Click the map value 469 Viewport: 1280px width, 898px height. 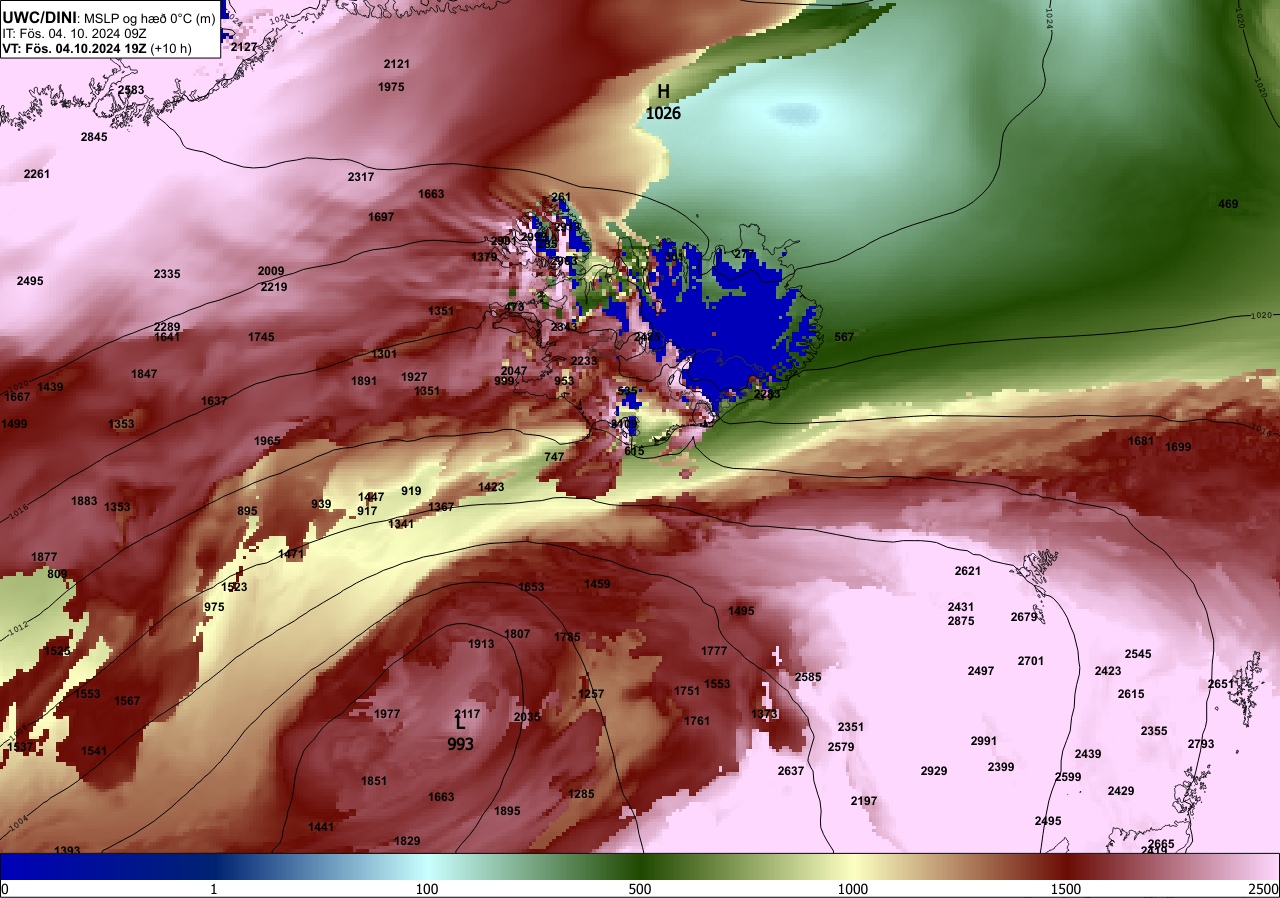[1228, 204]
